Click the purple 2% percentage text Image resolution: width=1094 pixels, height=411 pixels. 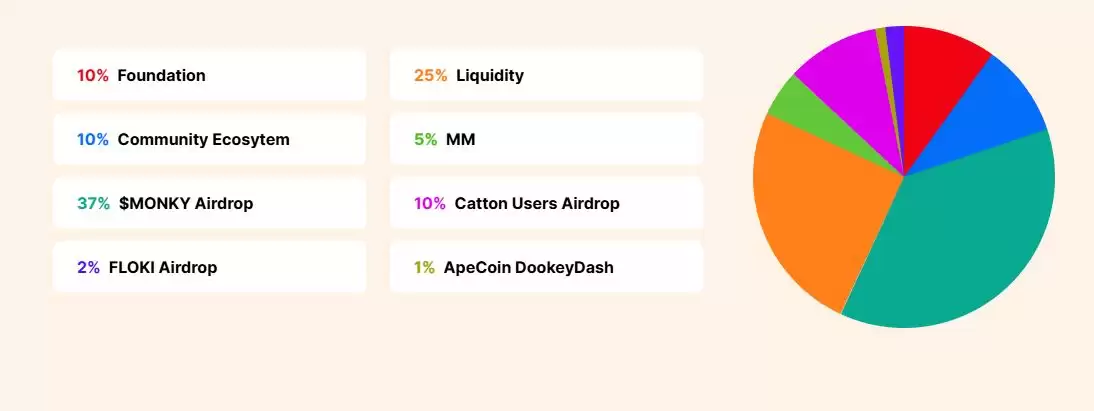pos(88,268)
